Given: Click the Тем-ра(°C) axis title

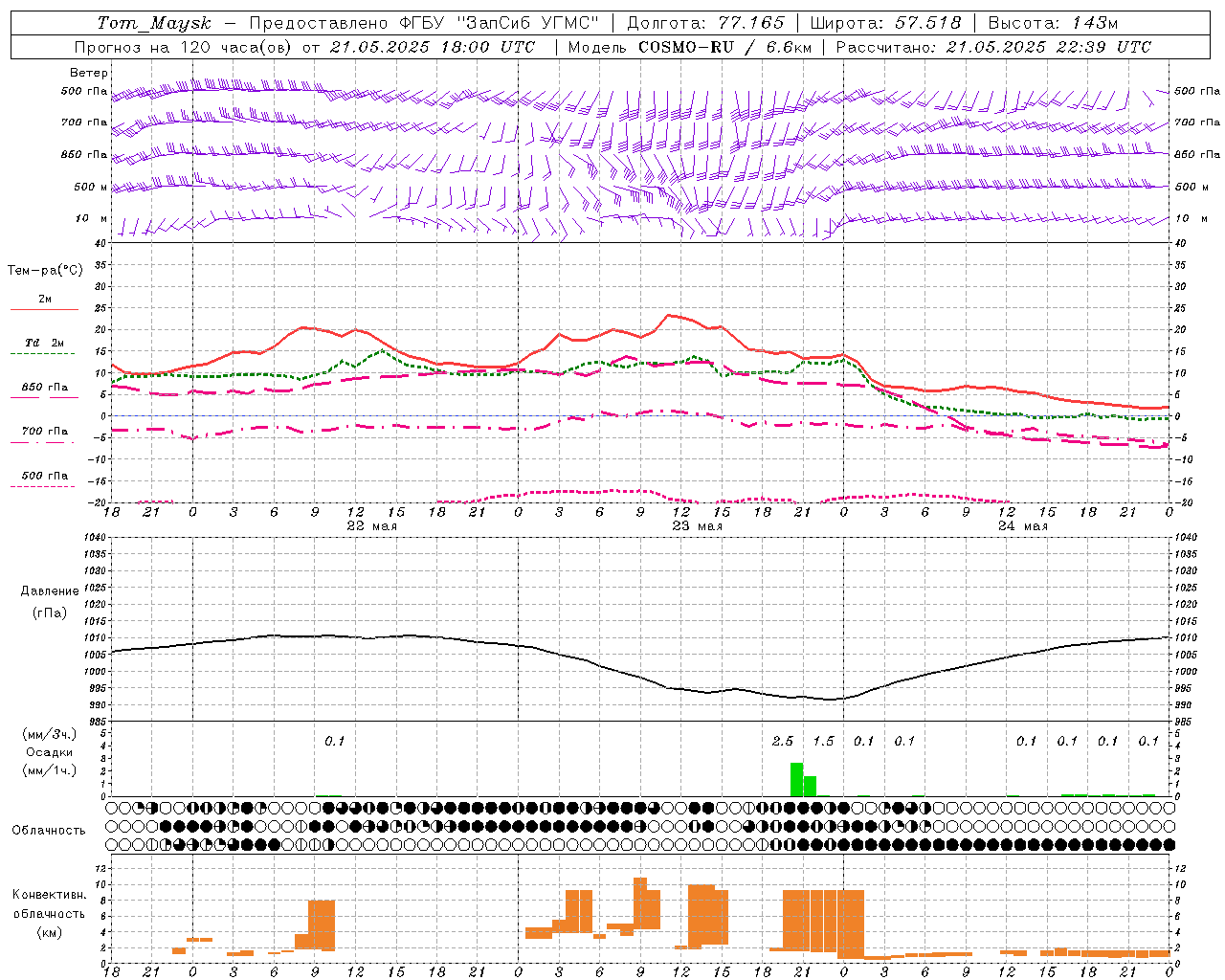Looking at the screenshot, I should tap(45, 270).
